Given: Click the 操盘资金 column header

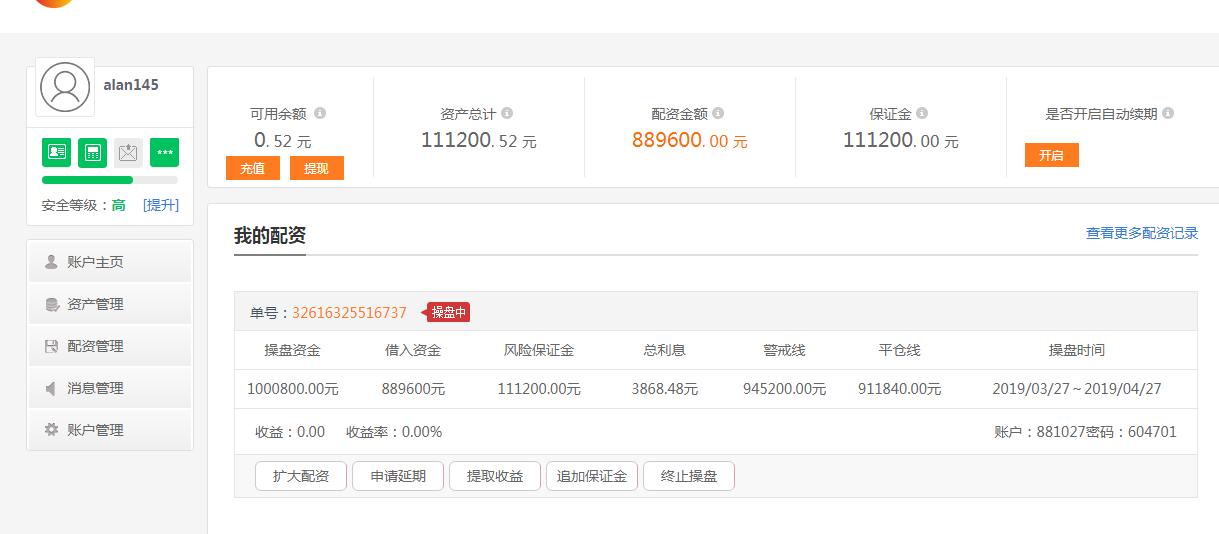Looking at the screenshot, I should (293, 350).
